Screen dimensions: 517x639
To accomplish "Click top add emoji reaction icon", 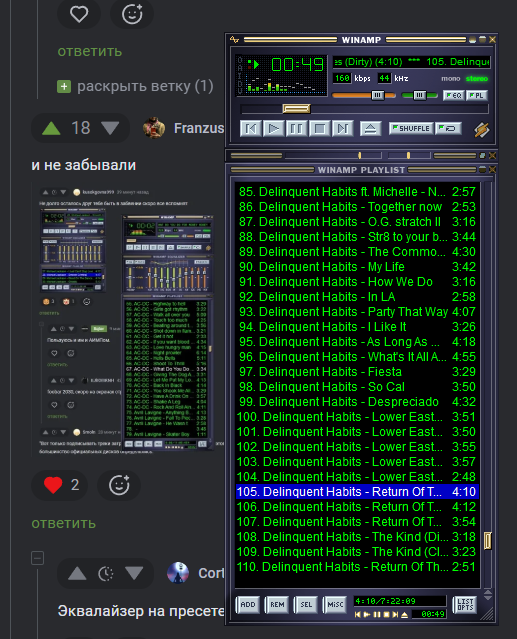I will [132, 14].
